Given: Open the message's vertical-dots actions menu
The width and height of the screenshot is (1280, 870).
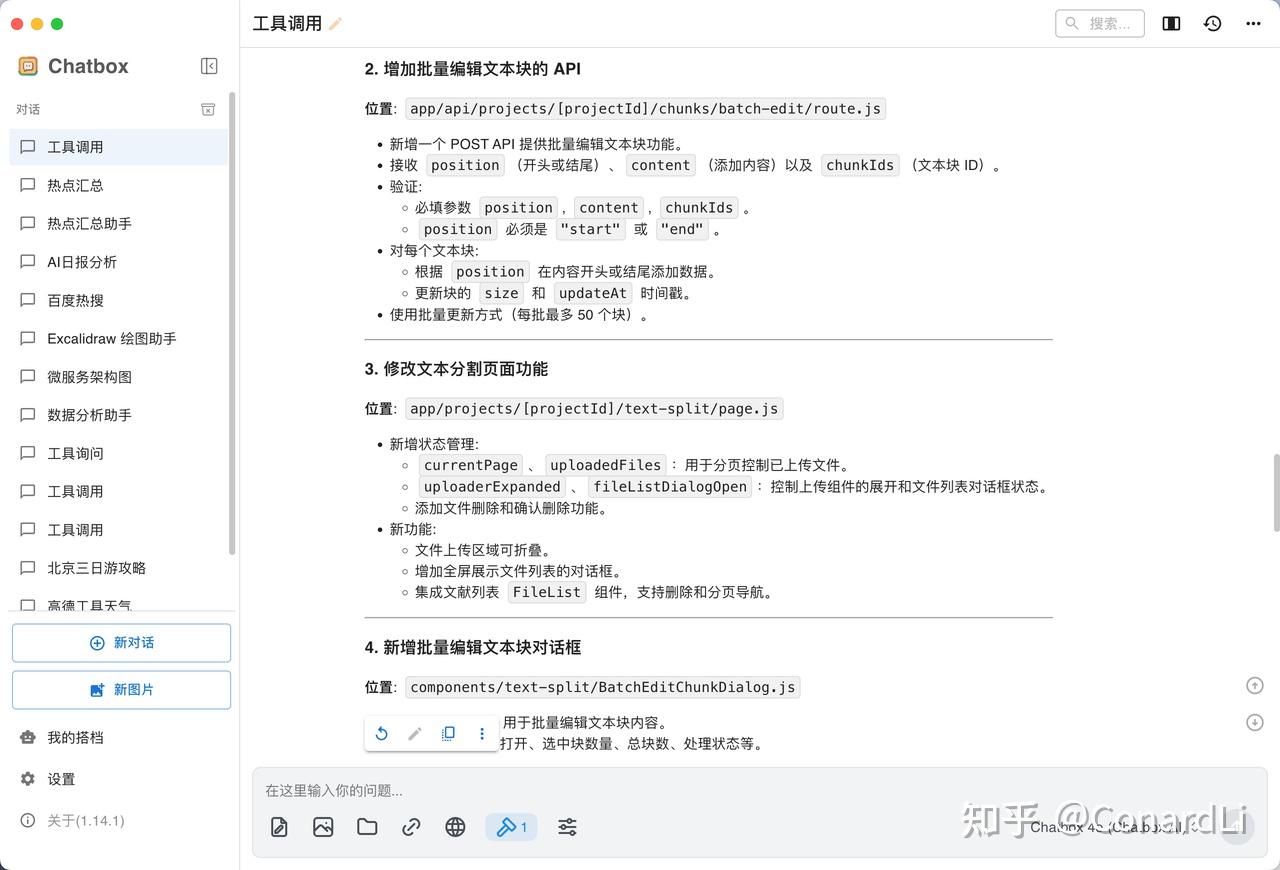Looking at the screenshot, I should (x=481, y=733).
